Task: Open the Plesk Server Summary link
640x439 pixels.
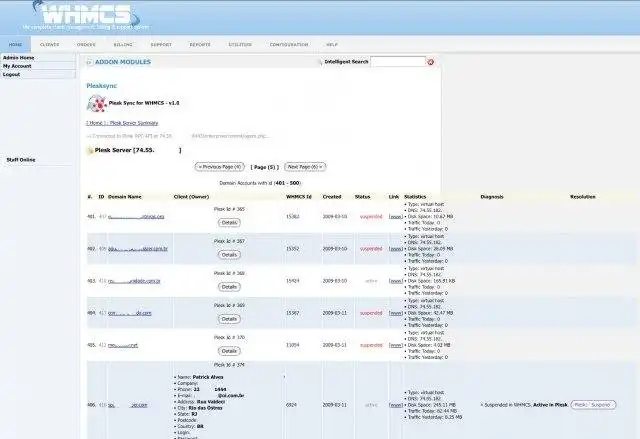Action: pyautogui.click(x=134, y=123)
